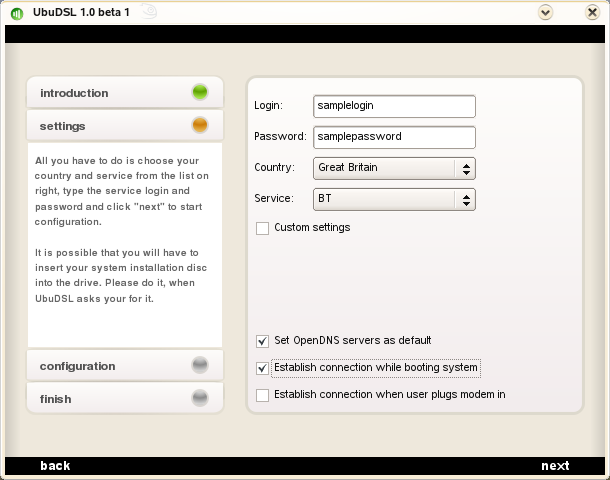Focus the Login input field

(394, 106)
